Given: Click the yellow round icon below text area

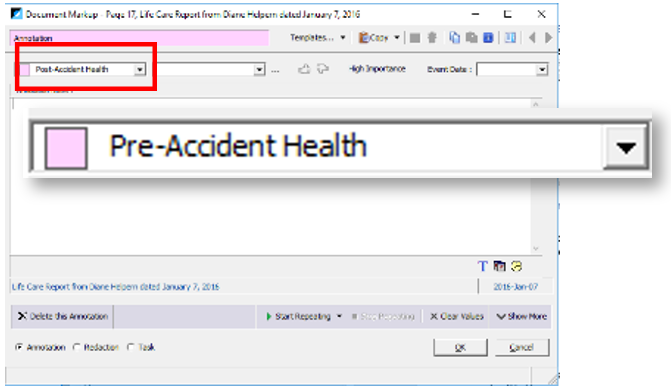Looking at the screenshot, I should point(517,266).
